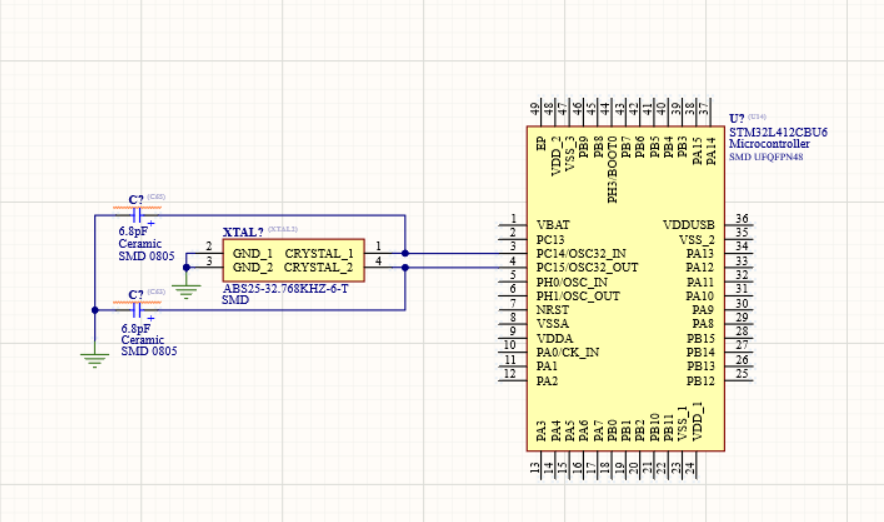Screen dimensions: 884x522
Task: Select the VDDA pin label
Action: (x=554, y=339)
